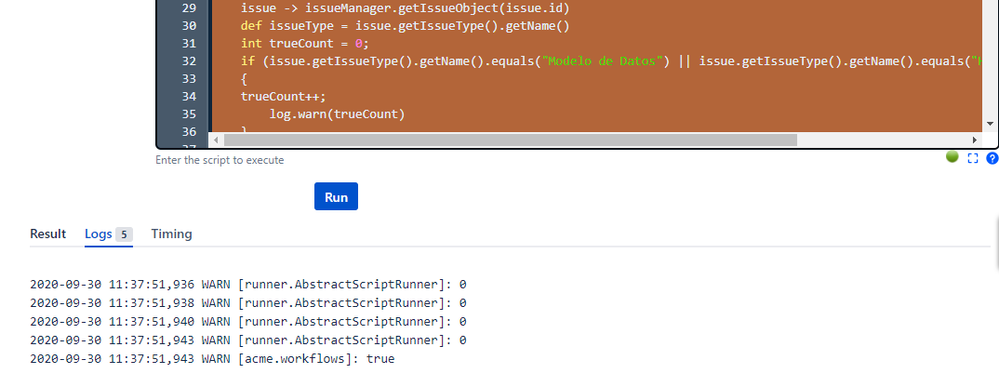Click the log entry timestamped 11:37:51,938
Screen dimensions: 999x374
pos(248,303)
